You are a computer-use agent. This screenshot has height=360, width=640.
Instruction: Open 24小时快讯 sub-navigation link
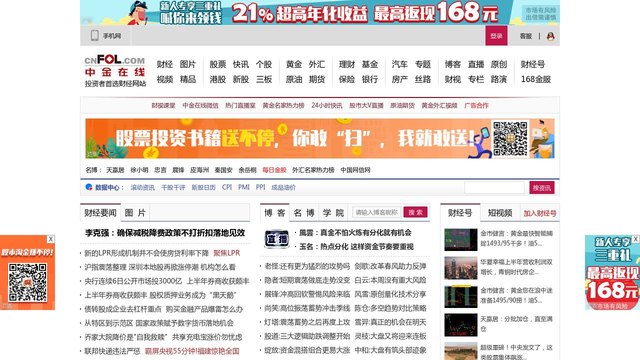pos(327,105)
